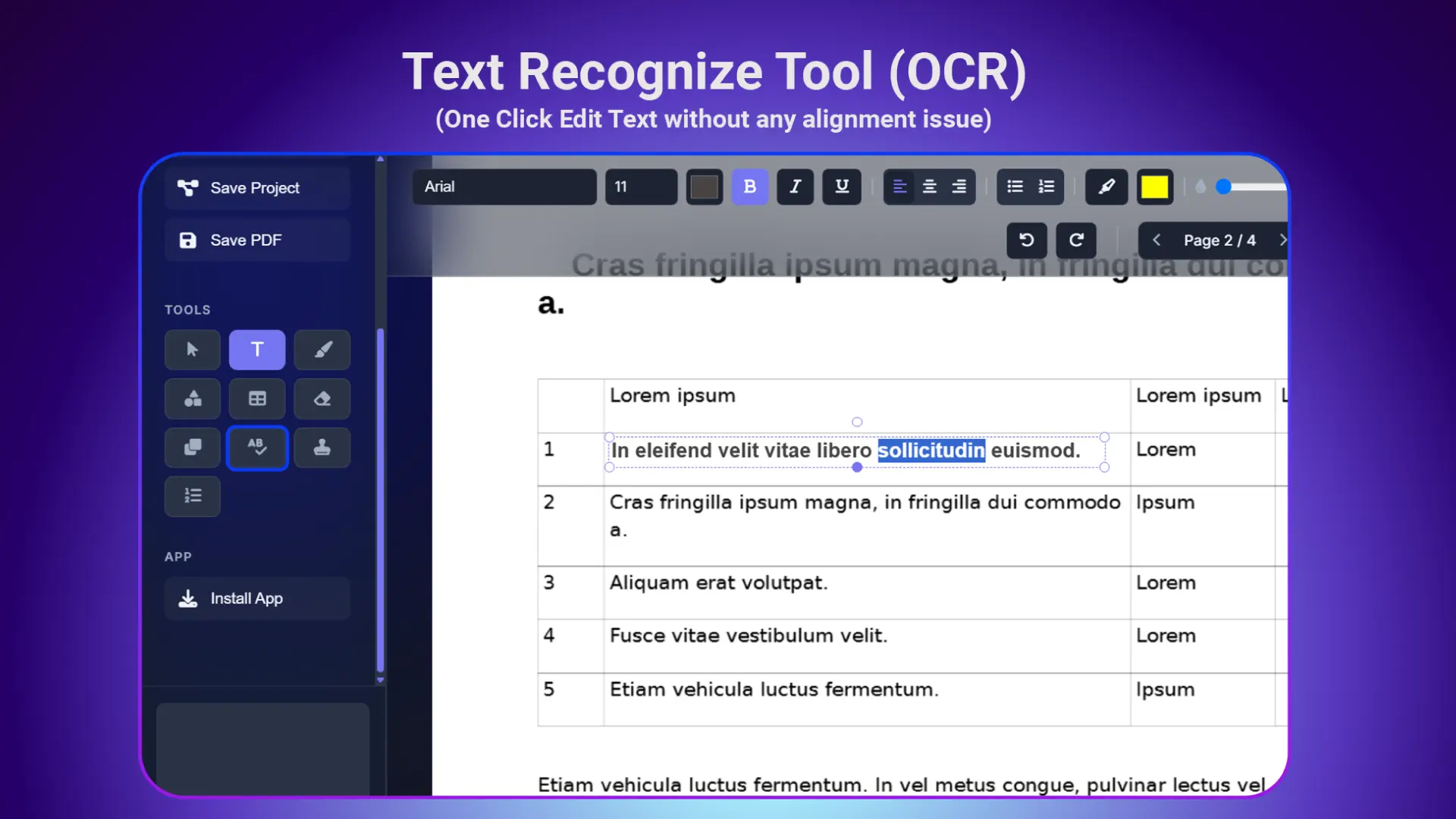Image resolution: width=1456 pixels, height=819 pixels.
Task: Toggle italic formatting
Action: coord(795,187)
